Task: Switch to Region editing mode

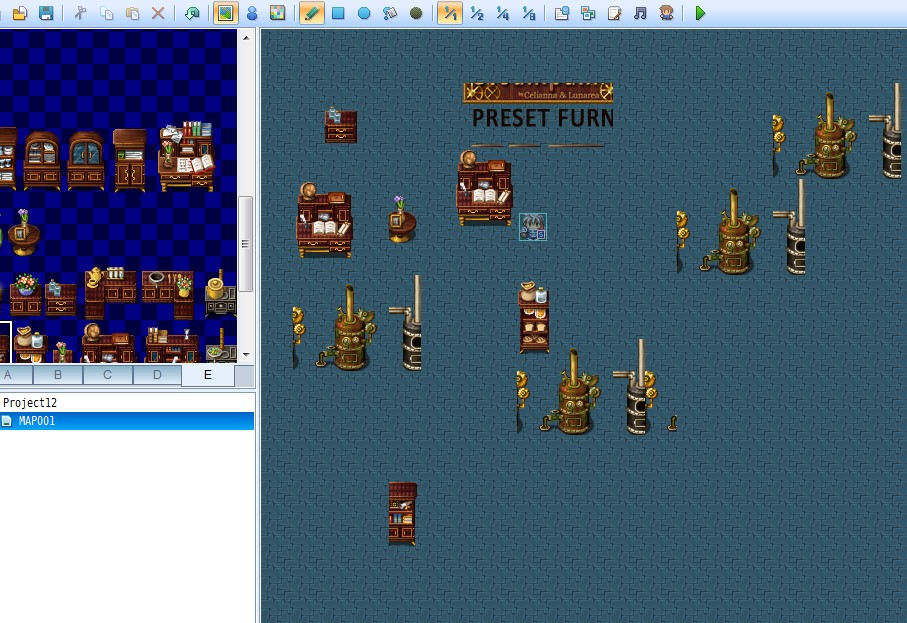Action: 278,13
